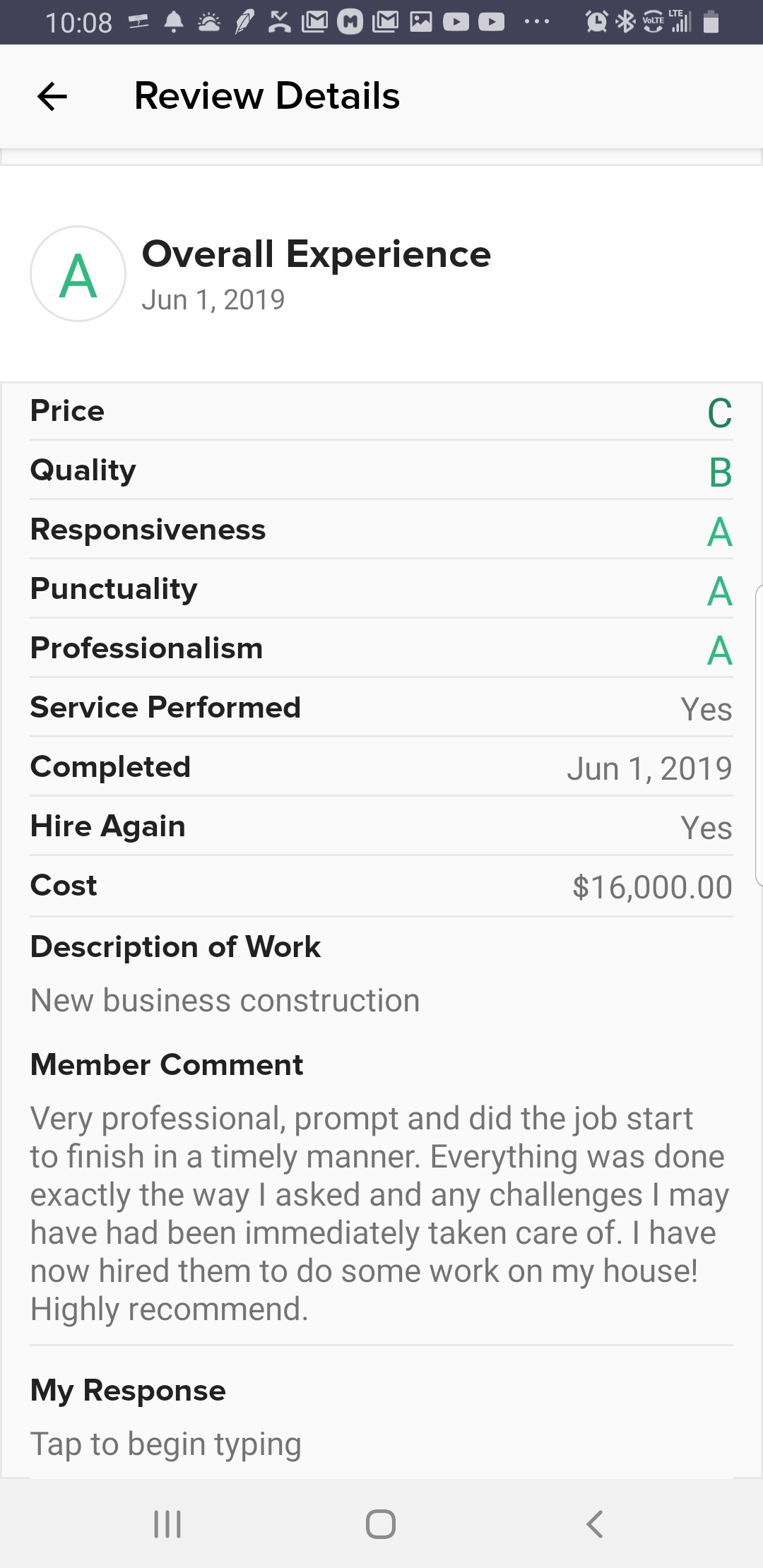Tap the Bluetooth status icon
Viewport: 763px width, 1568px height.
[625, 23]
